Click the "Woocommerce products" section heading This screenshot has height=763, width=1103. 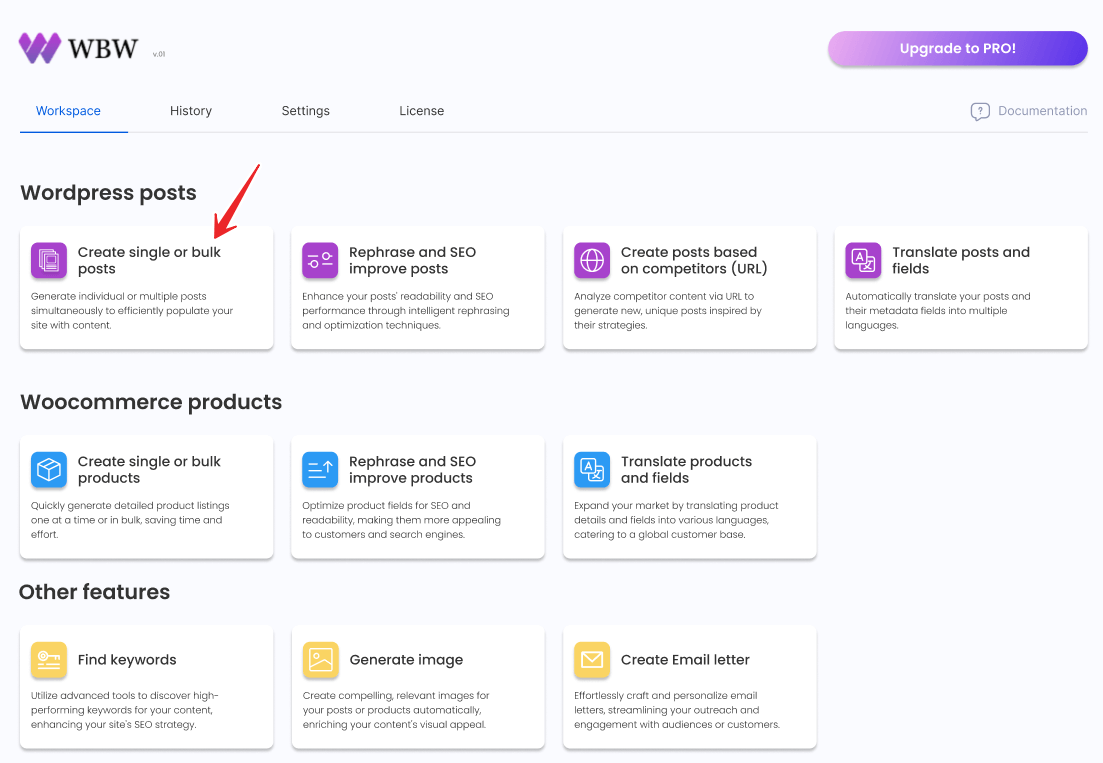click(x=151, y=402)
